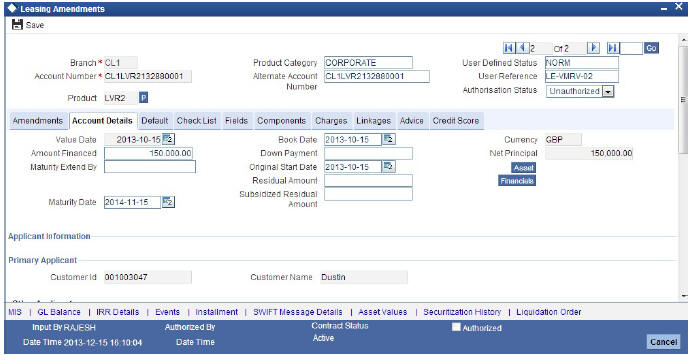The height and width of the screenshot is (363, 694).
Task: Click the Currency value GBP
Action: [563, 139]
